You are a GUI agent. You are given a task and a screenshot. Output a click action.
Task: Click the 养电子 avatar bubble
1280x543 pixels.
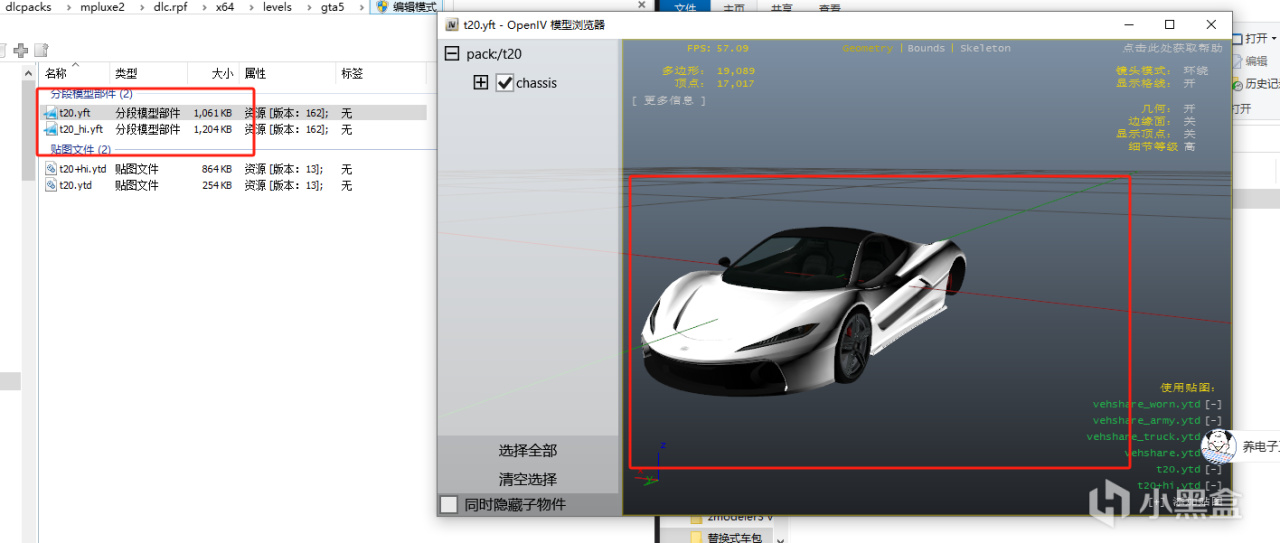coord(1217,447)
